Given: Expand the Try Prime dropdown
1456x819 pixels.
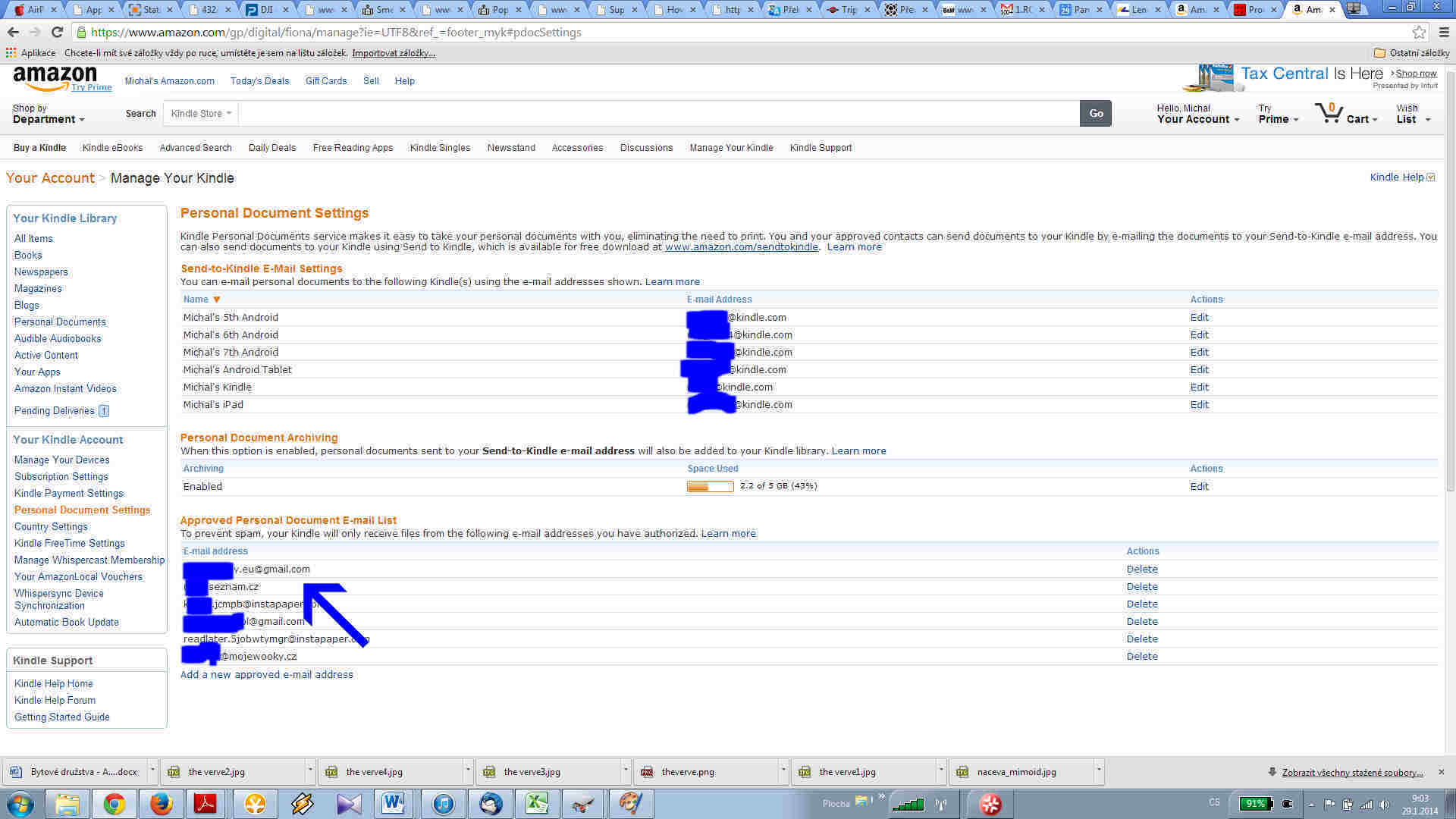Looking at the screenshot, I should pos(1278,114).
